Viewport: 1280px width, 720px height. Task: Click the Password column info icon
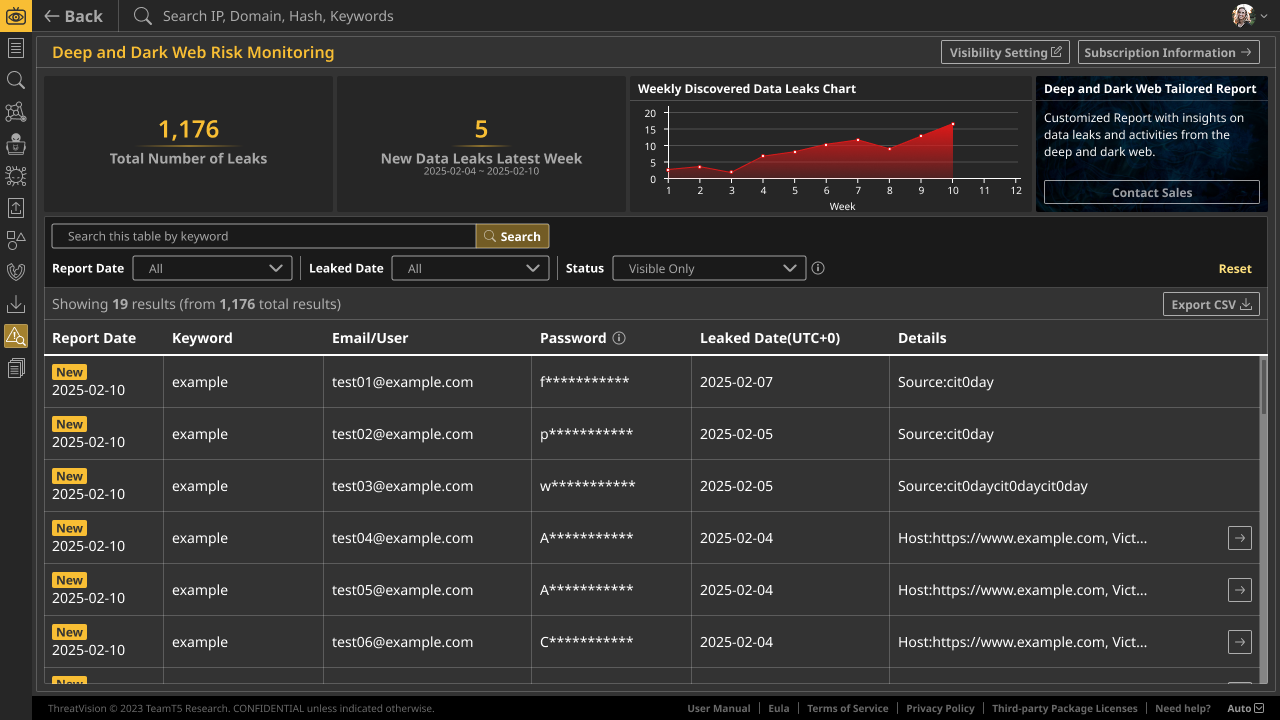619,338
